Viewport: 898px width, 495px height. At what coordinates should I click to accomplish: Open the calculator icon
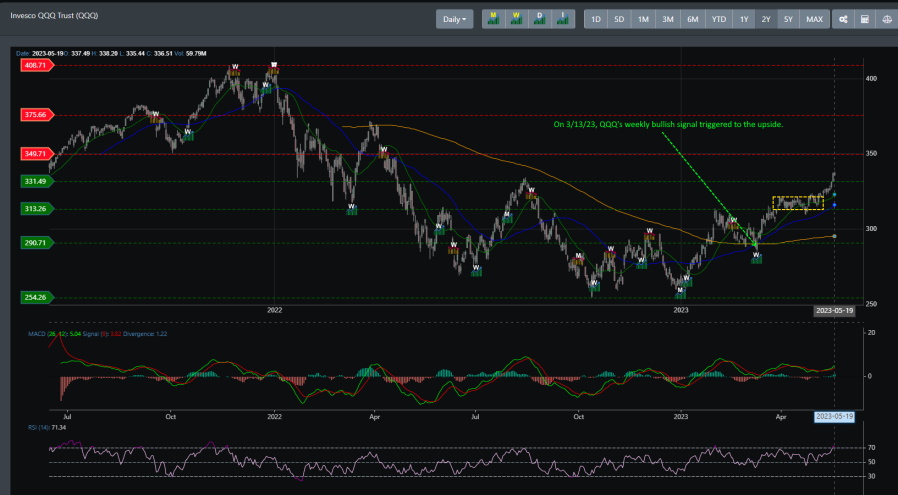click(x=864, y=19)
